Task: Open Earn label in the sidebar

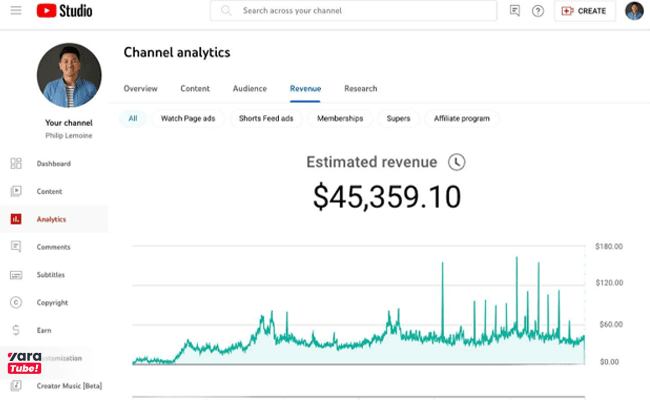Action: [x=44, y=330]
